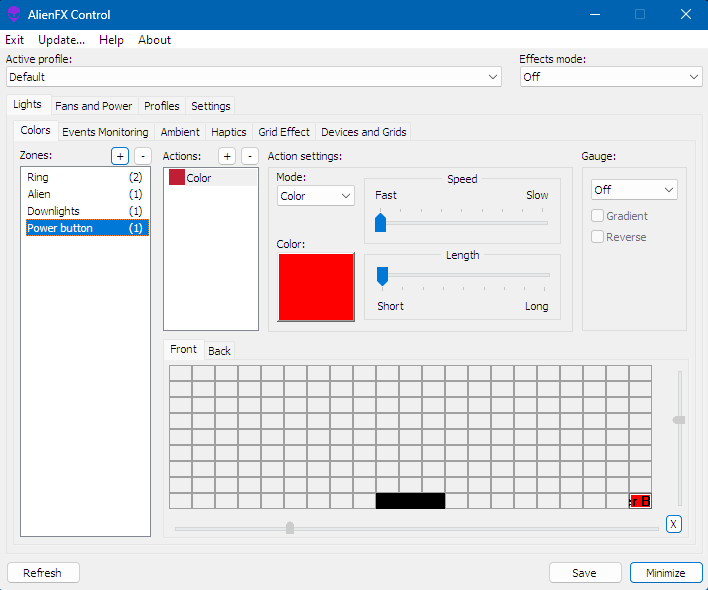Open the About menu
The width and height of the screenshot is (708, 590).
point(154,40)
